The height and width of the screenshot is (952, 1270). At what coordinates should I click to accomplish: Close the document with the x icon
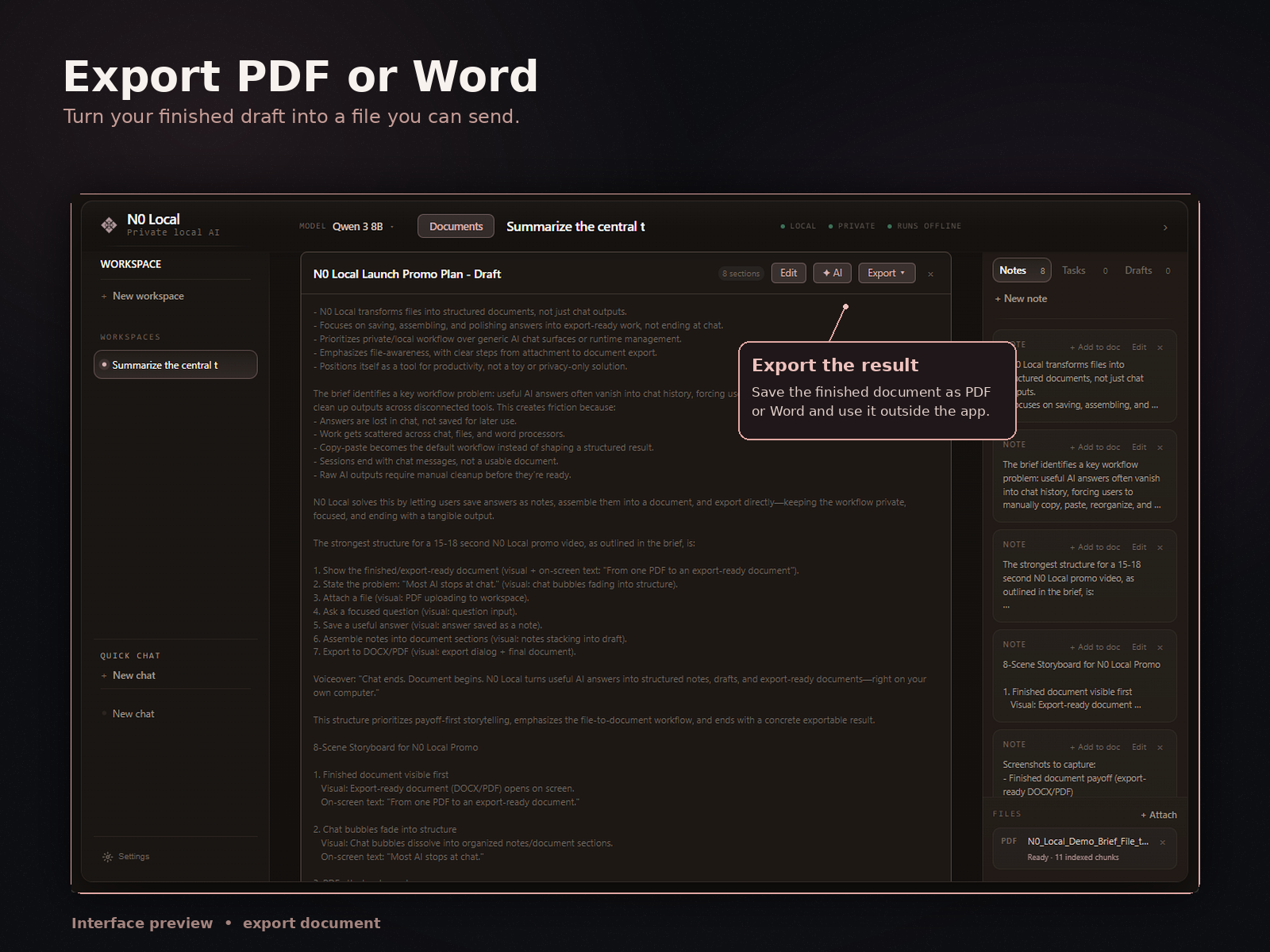point(930,274)
